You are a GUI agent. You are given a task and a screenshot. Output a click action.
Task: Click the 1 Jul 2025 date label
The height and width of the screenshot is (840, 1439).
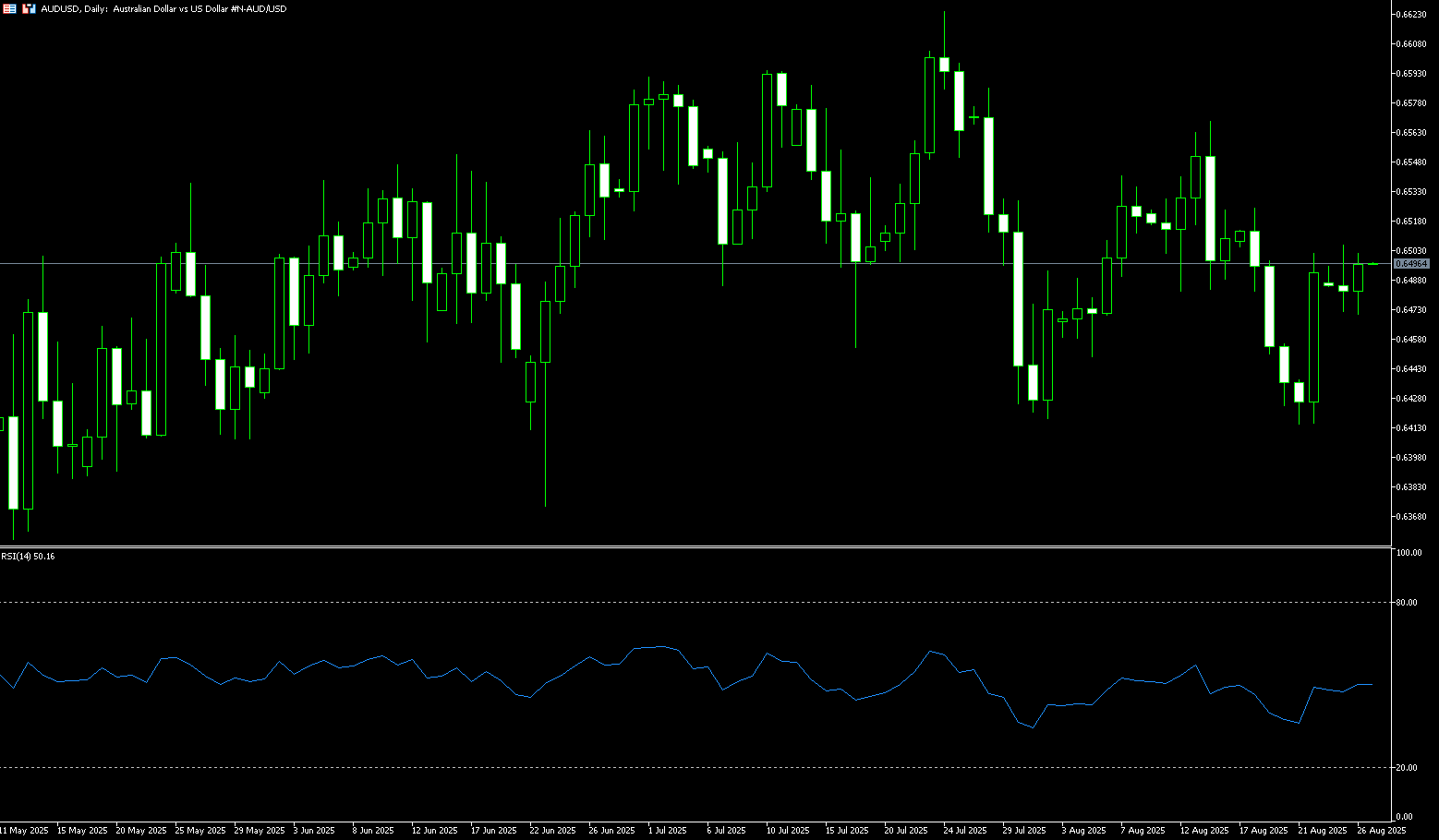tap(668, 831)
